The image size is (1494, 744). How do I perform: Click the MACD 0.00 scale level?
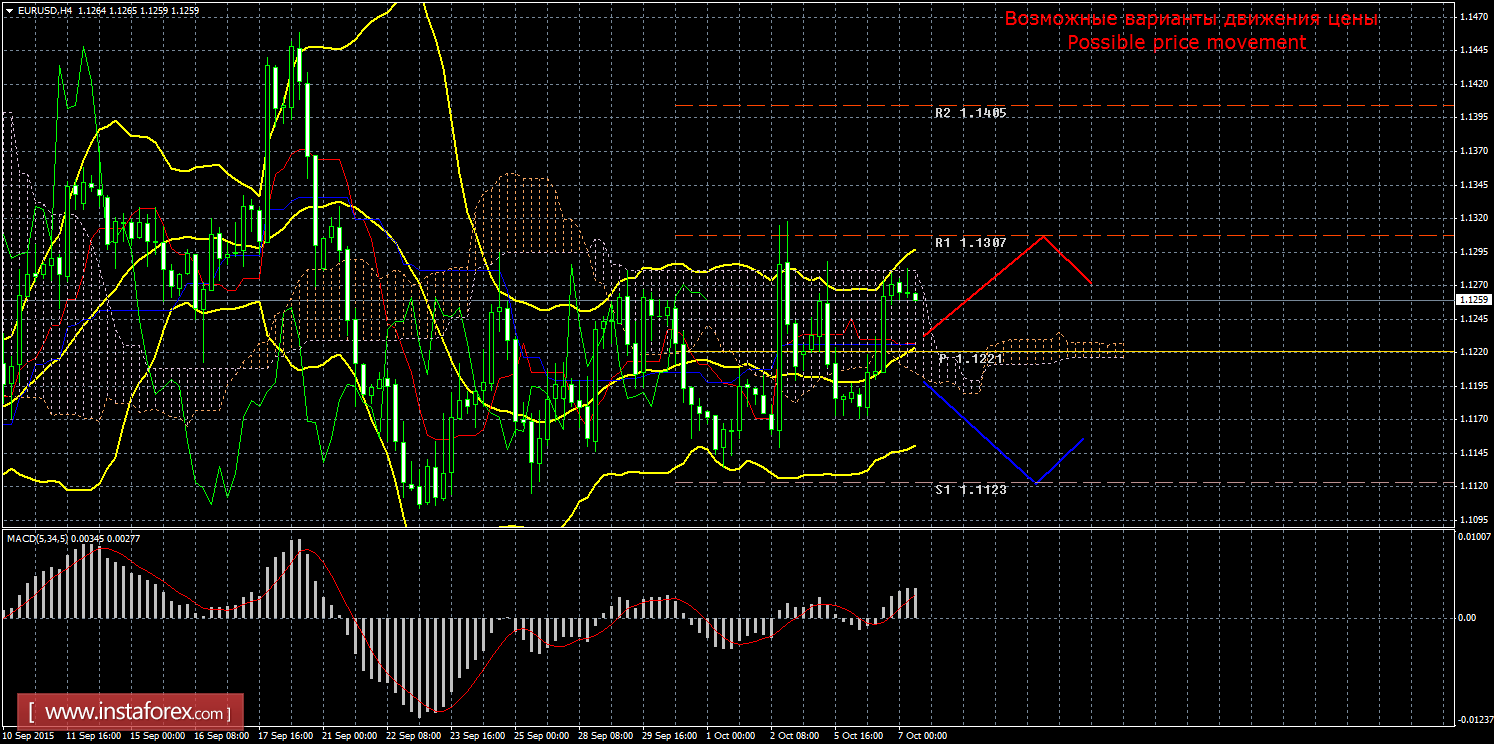point(1466,617)
